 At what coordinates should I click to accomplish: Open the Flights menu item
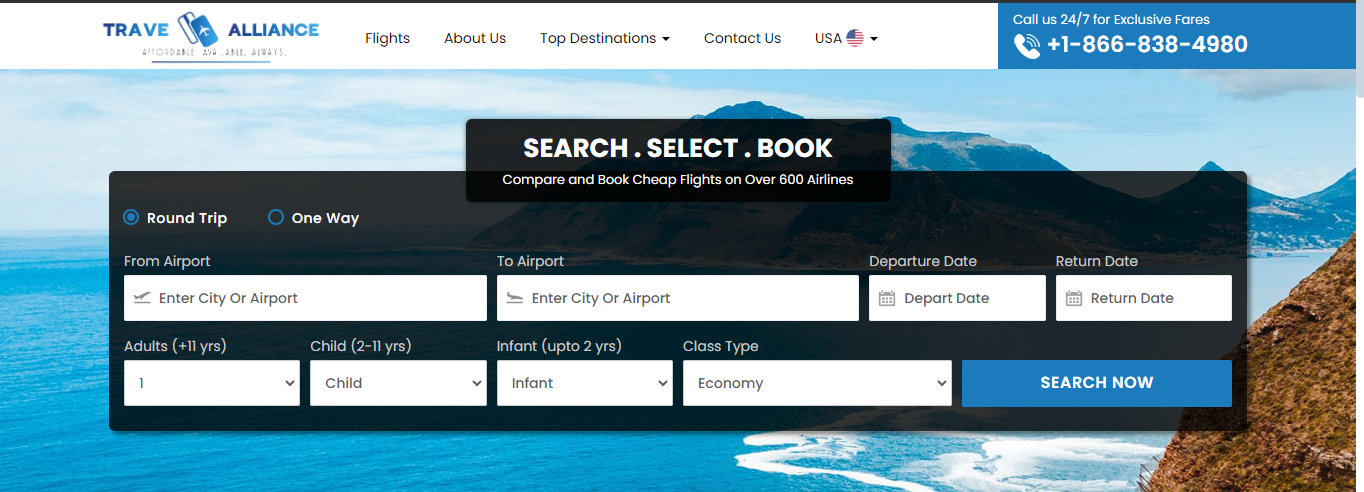pyautogui.click(x=387, y=38)
